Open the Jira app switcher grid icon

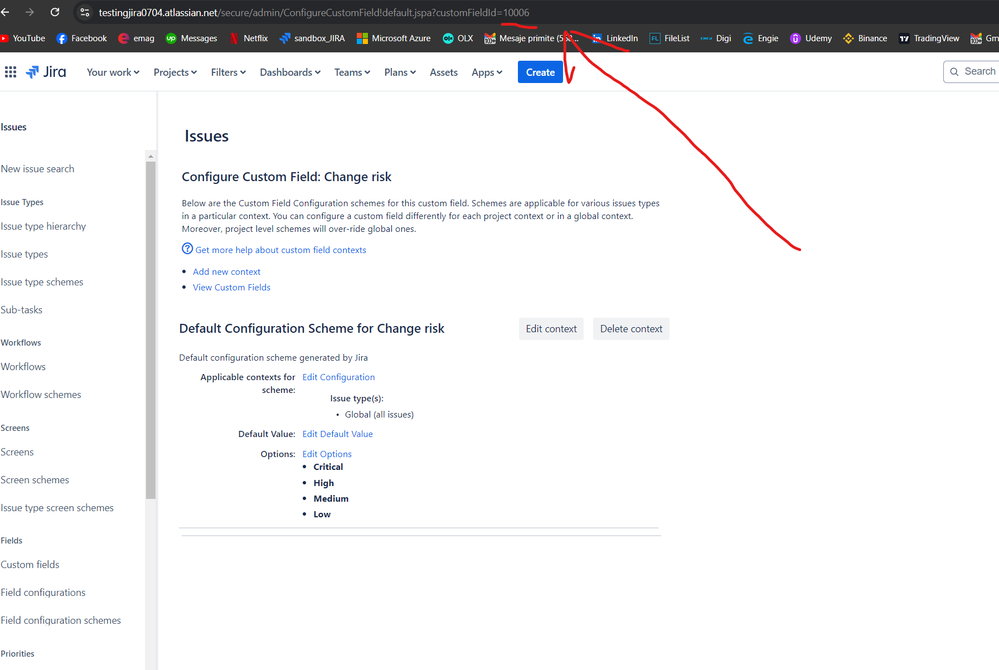(10, 72)
